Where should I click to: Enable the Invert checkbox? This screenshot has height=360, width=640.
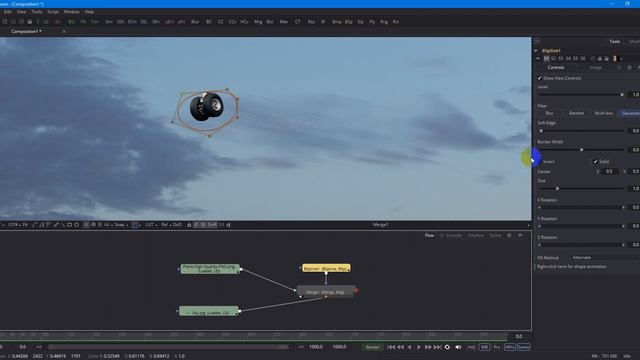pyautogui.click(x=540, y=162)
